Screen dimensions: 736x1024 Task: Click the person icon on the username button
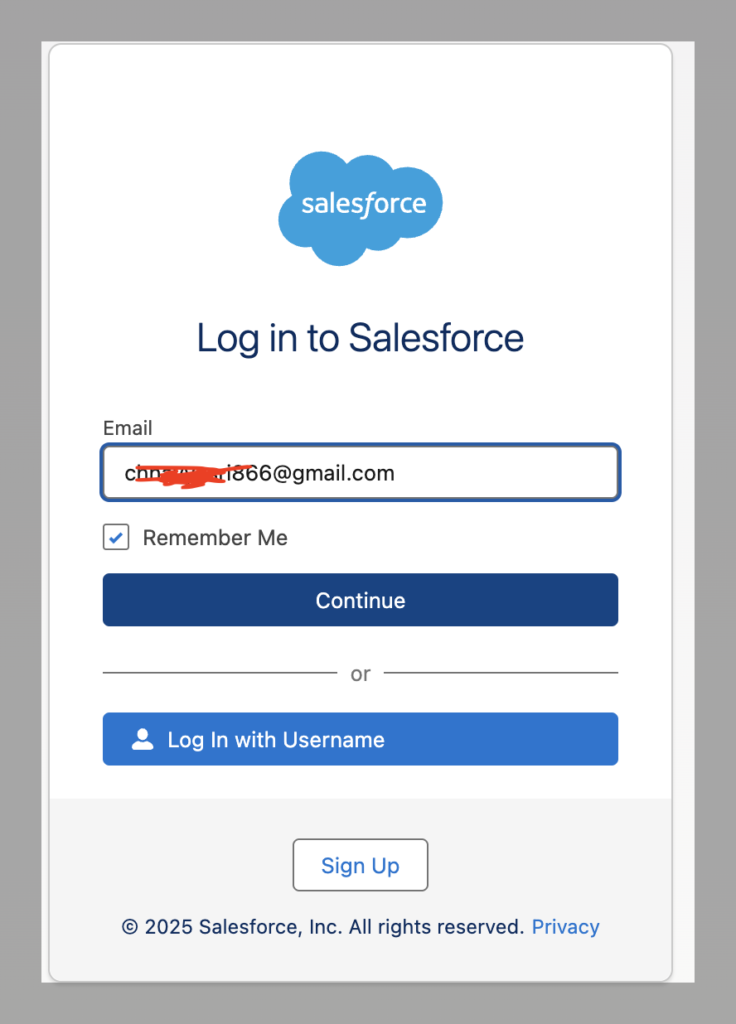143,740
